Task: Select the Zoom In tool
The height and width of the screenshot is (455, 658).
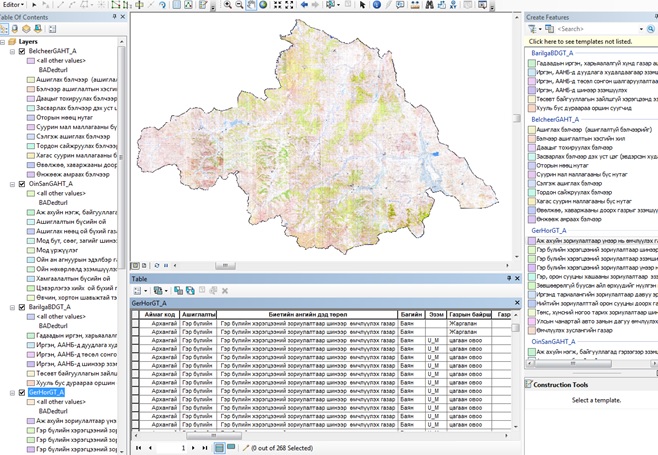Action: pos(227,5)
